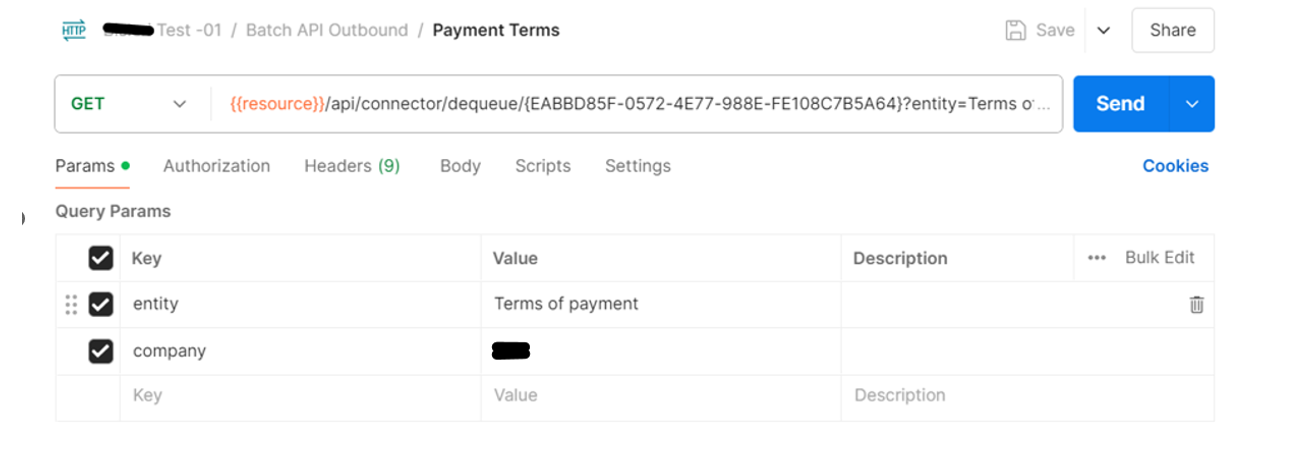The image size is (1290, 451).
Task: Delete the entity row using trash icon
Action: click(x=1196, y=305)
